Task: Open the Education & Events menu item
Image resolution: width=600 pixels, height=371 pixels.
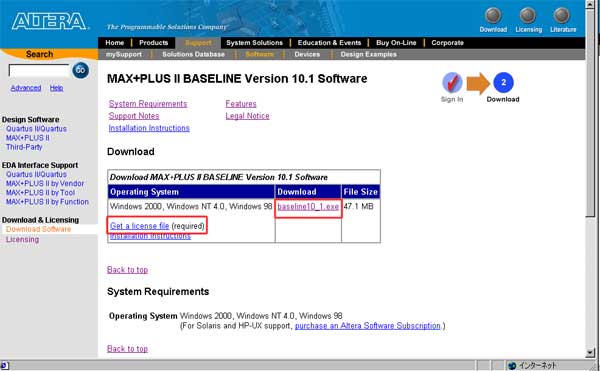Action: 329,43
